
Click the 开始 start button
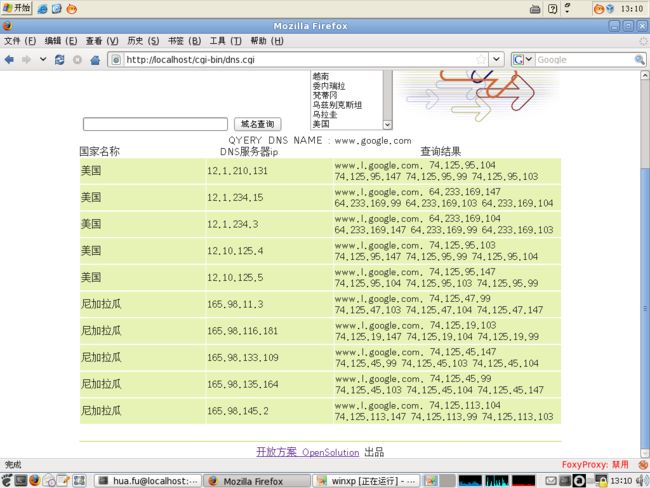[x=17, y=8]
